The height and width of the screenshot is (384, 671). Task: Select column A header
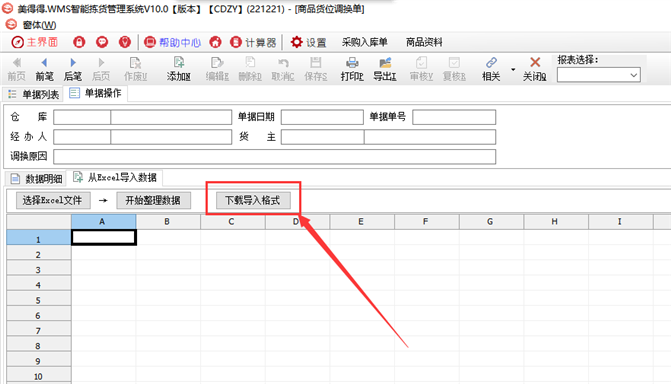tap(104, 222)
